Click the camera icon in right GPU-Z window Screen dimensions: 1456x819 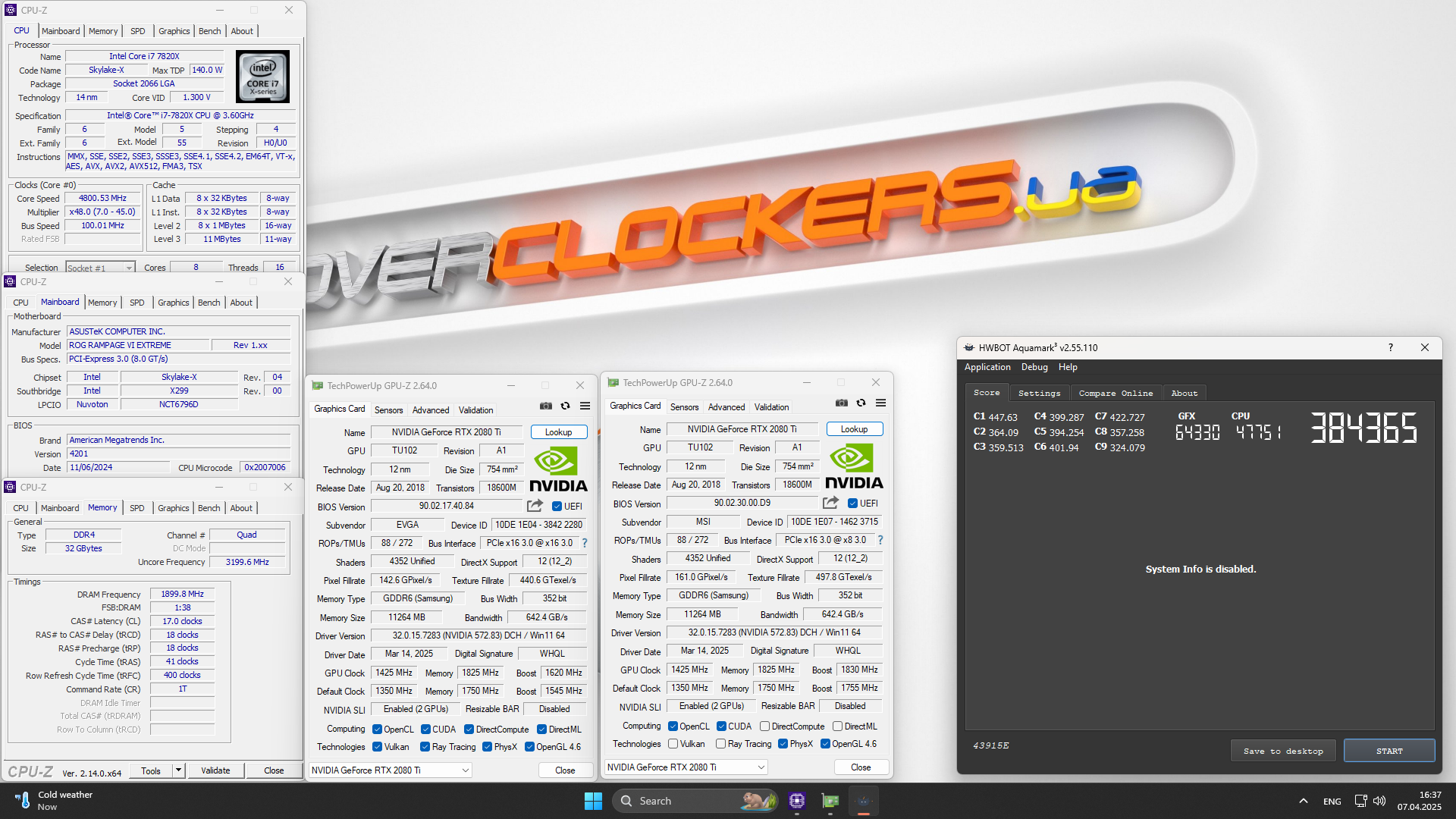[x=842, y=403]
